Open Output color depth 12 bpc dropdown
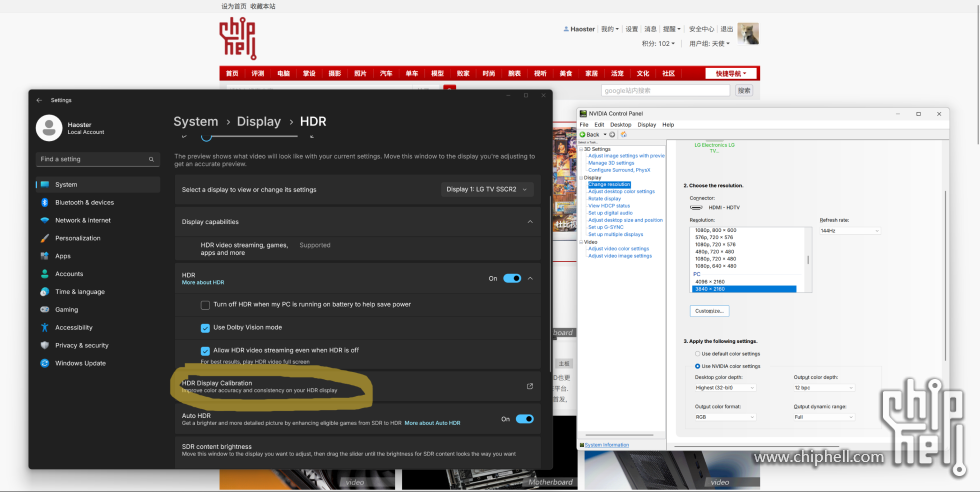This screenshot has height=492, width=980. tap(824, 388)
